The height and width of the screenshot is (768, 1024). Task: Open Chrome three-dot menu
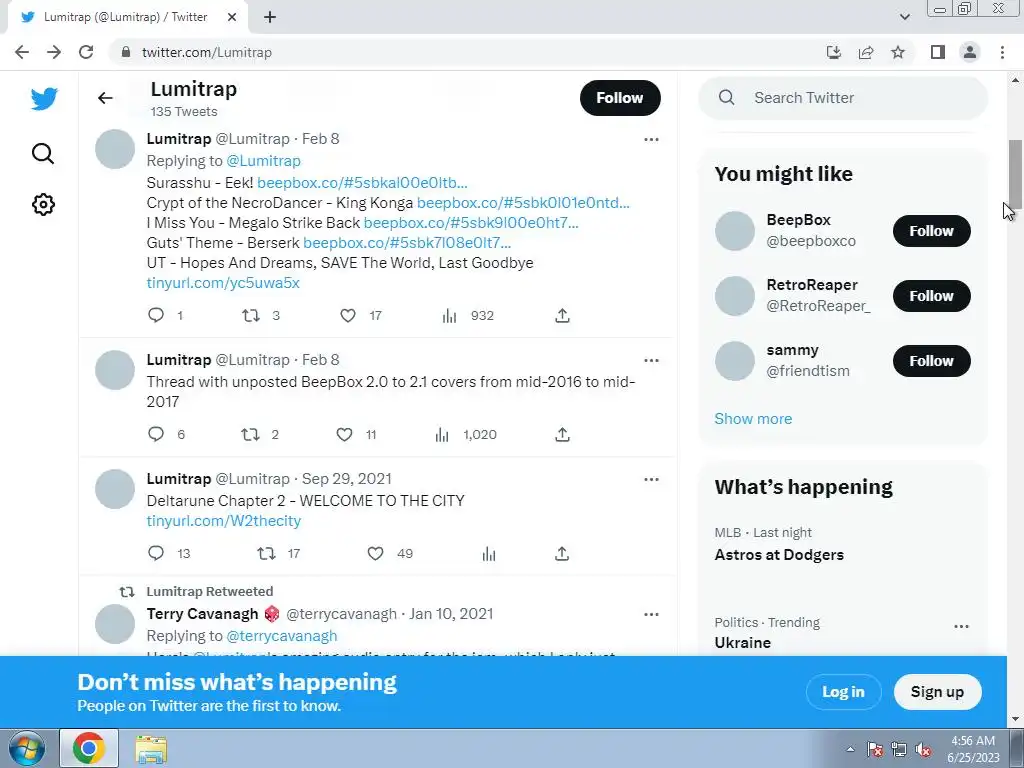[1002, 52]
